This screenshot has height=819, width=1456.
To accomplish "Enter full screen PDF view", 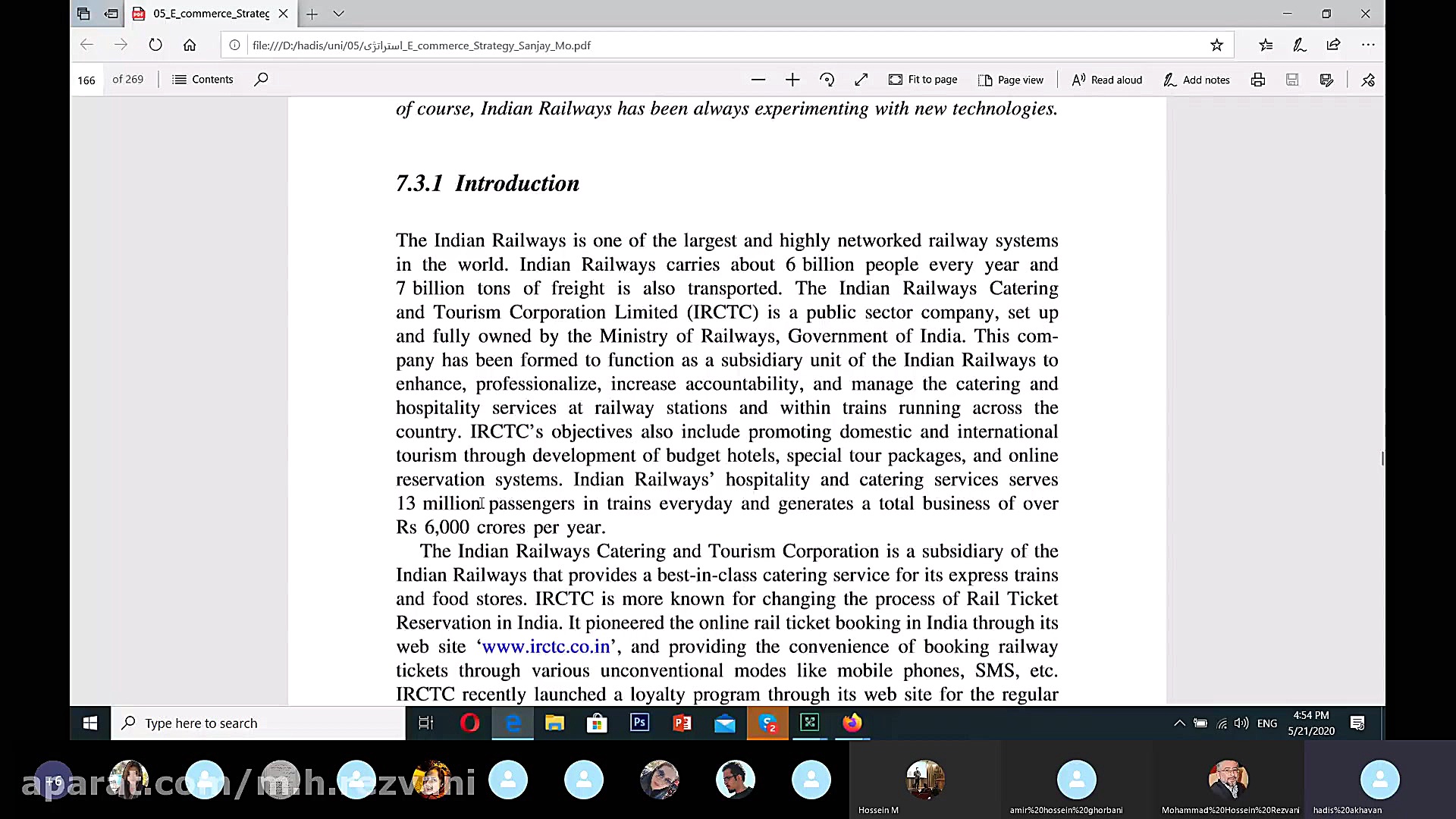I will 861,80.
